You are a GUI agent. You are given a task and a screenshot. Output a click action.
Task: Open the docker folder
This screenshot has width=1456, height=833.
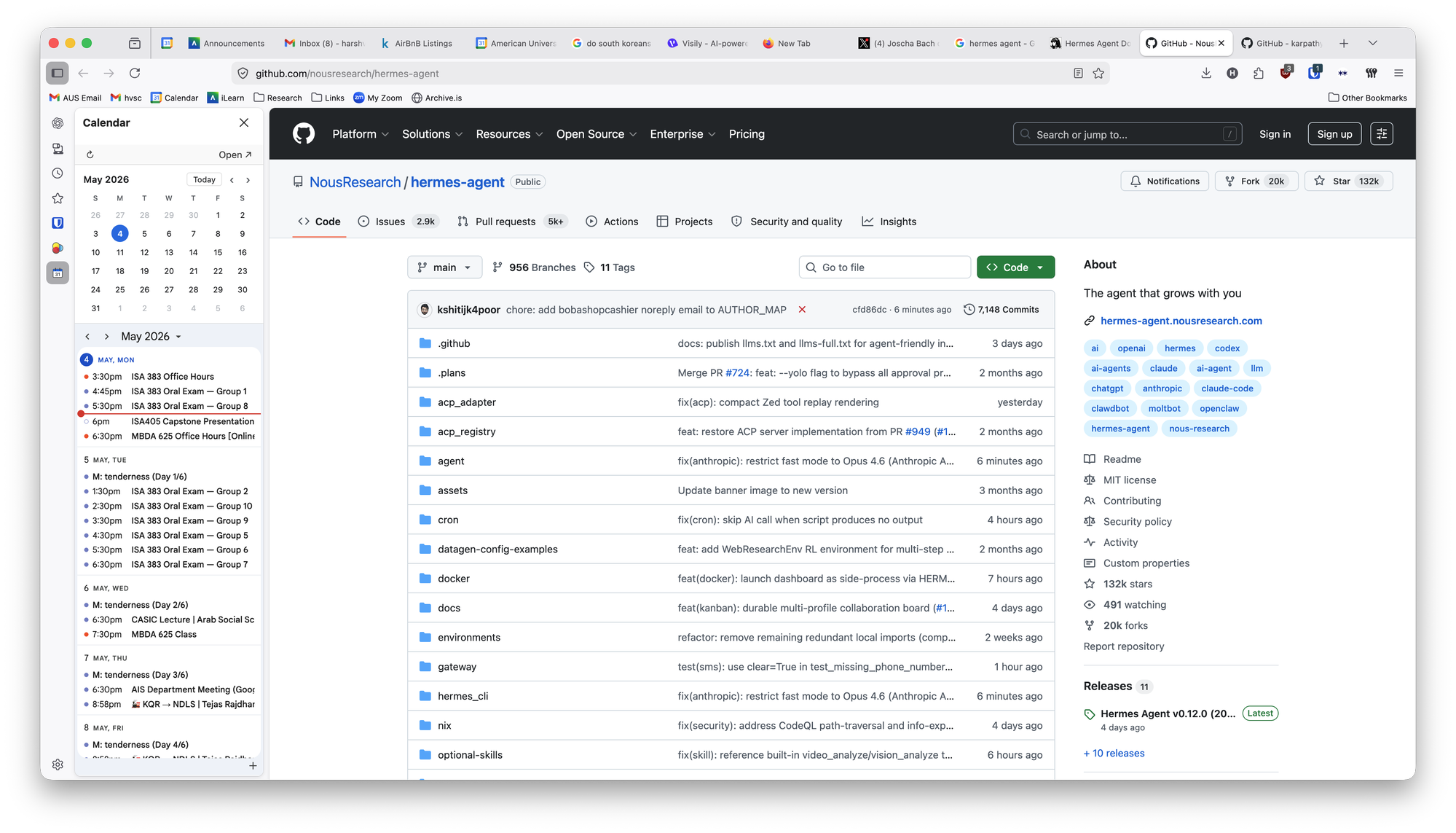click(x=454, y=579)
